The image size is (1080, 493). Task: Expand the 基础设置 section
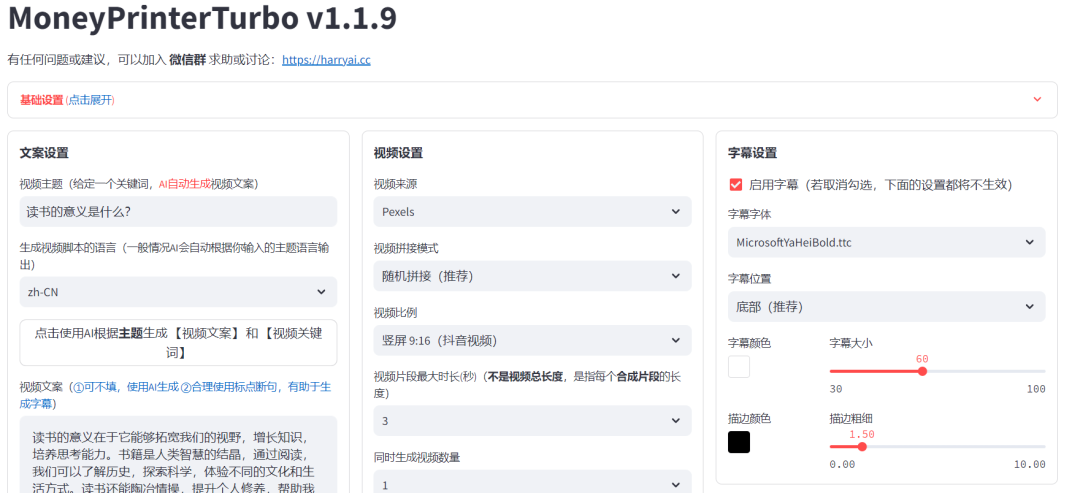coord(532,100)
